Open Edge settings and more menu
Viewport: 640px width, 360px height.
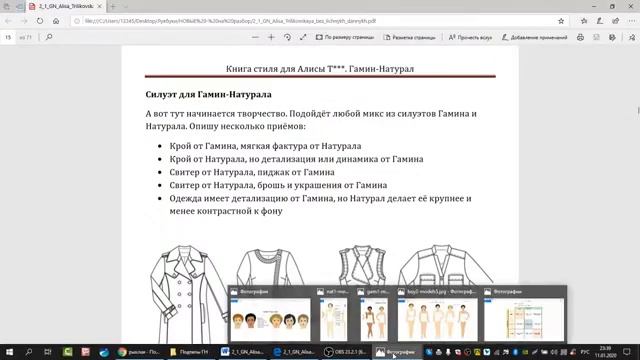pos(631,21)
